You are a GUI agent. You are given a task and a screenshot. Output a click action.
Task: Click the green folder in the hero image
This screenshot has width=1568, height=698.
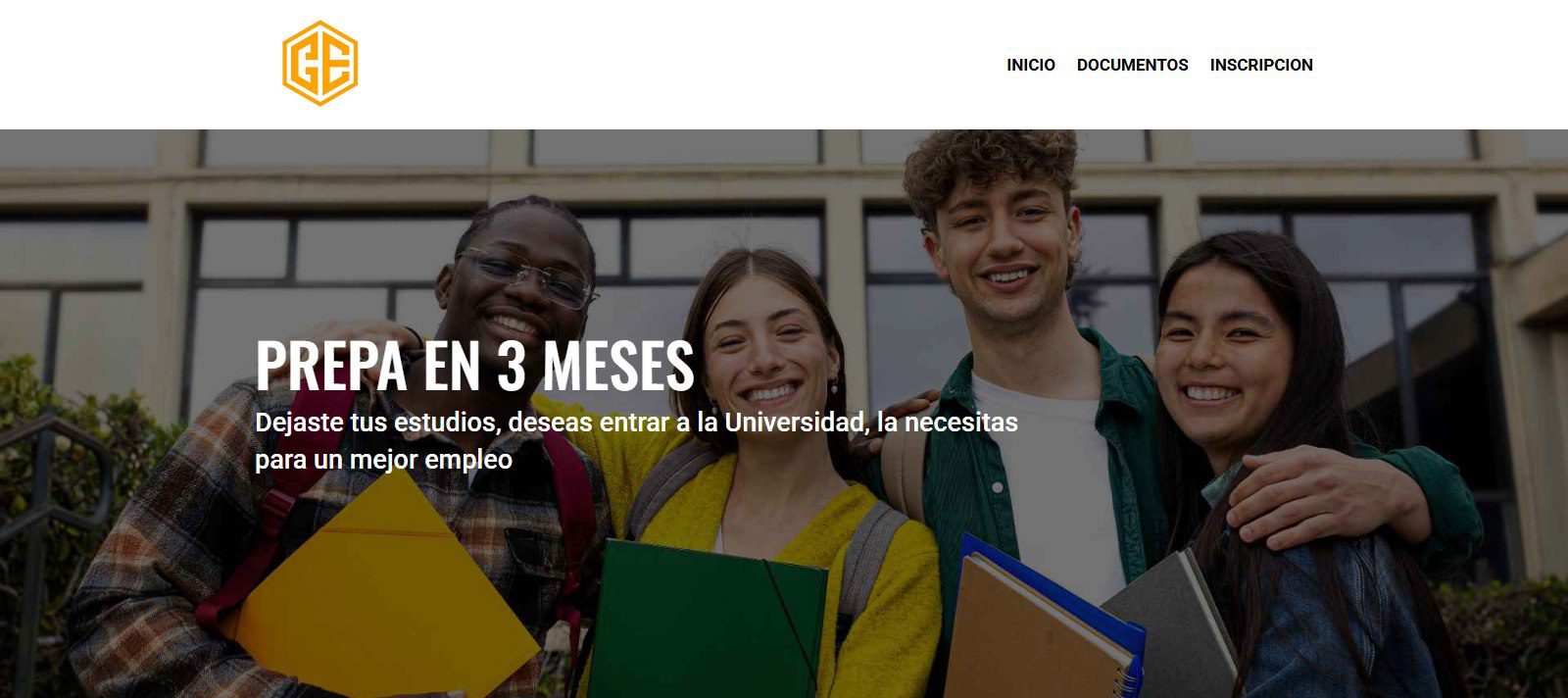pyautogui.click(x=706, y=620)
